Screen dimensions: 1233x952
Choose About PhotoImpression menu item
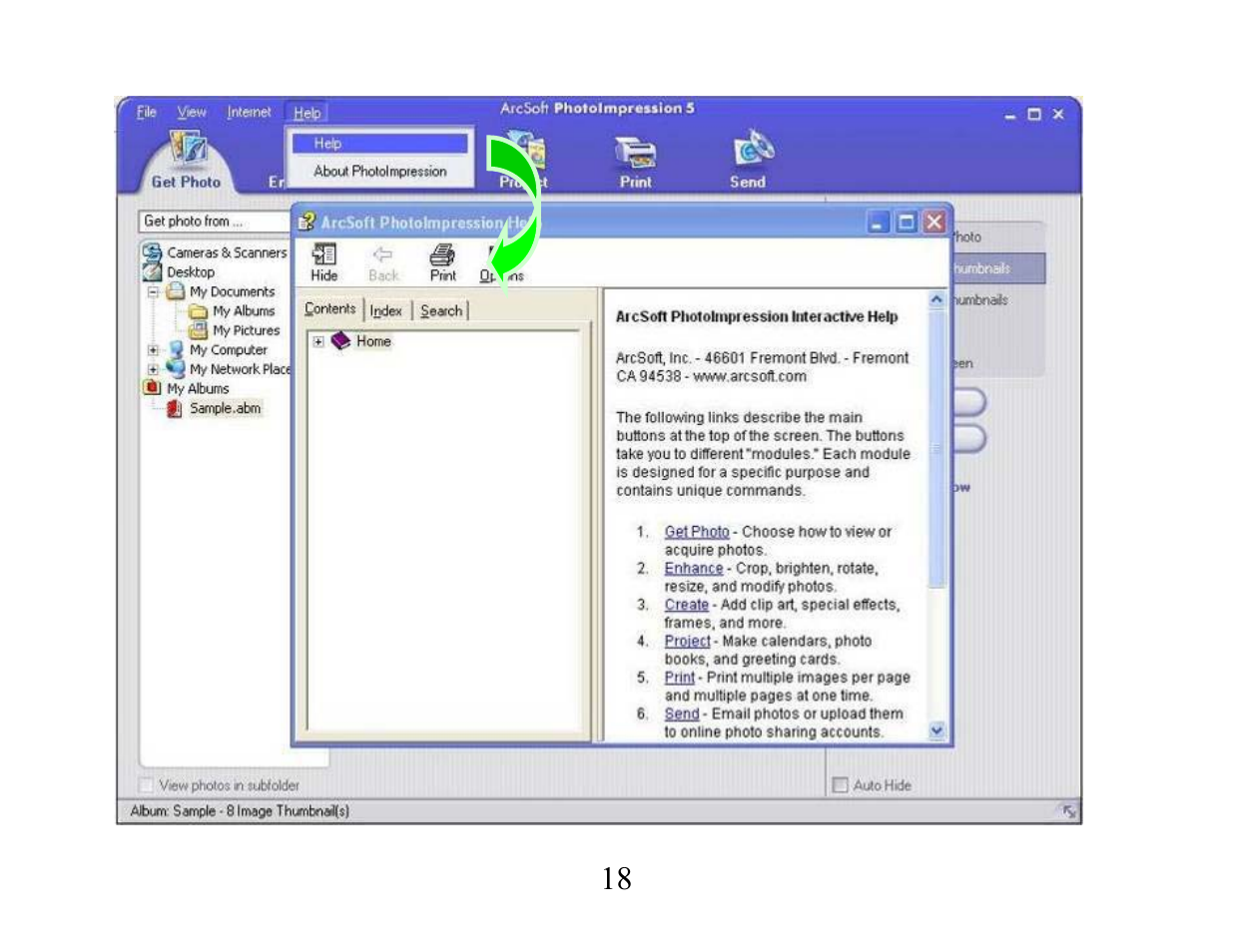coord(379,172)
